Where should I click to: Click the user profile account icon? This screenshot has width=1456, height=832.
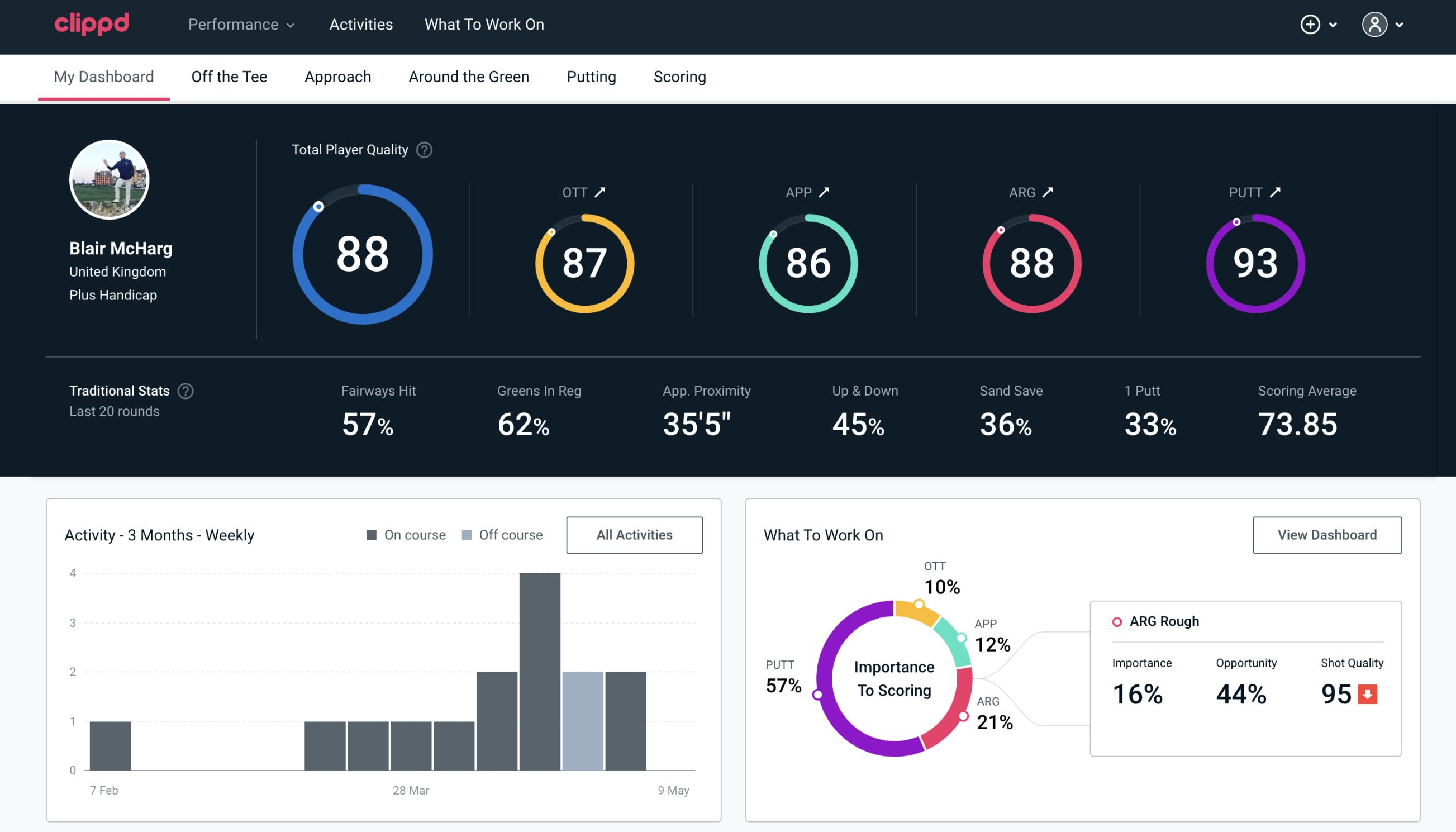click(x=1375, y=25)
